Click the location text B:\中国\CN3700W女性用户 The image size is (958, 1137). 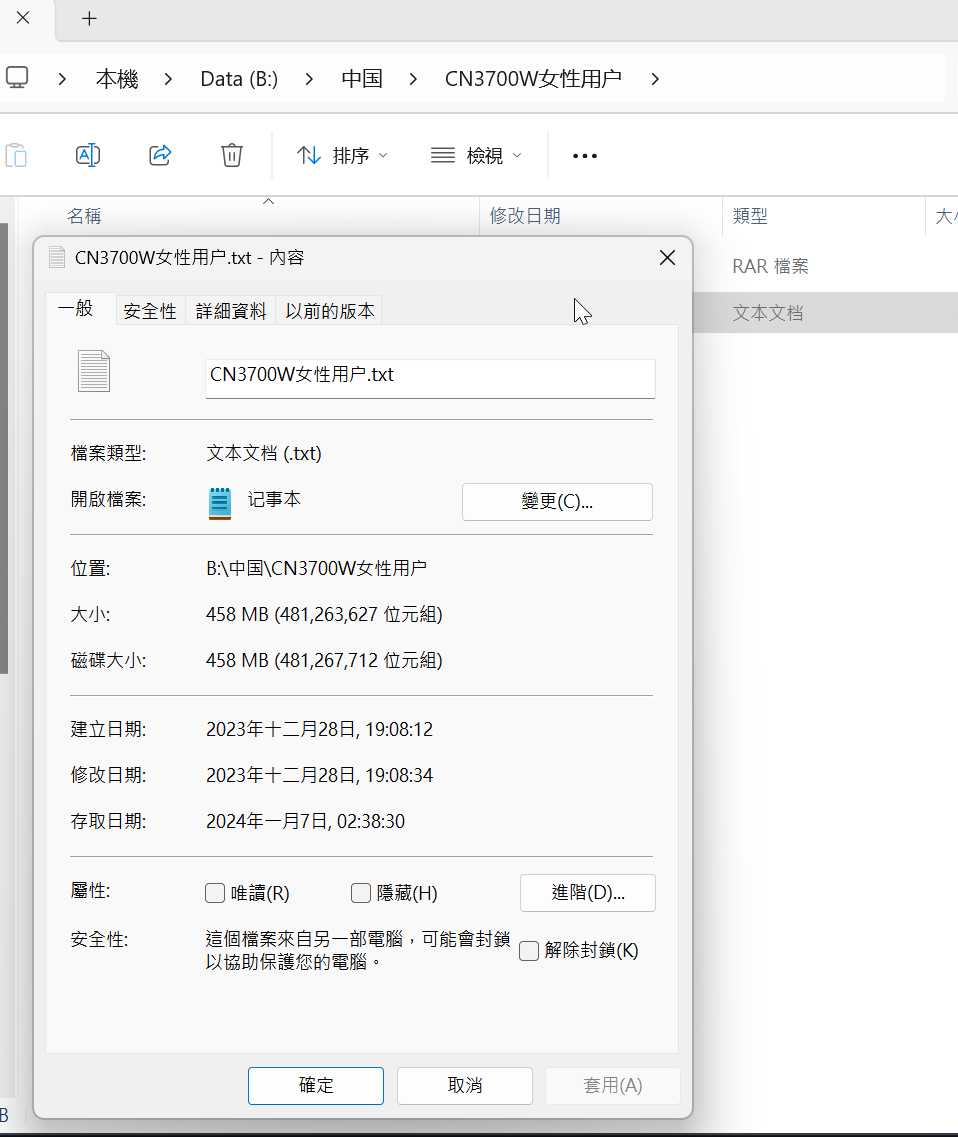click(x=316, y=568)
